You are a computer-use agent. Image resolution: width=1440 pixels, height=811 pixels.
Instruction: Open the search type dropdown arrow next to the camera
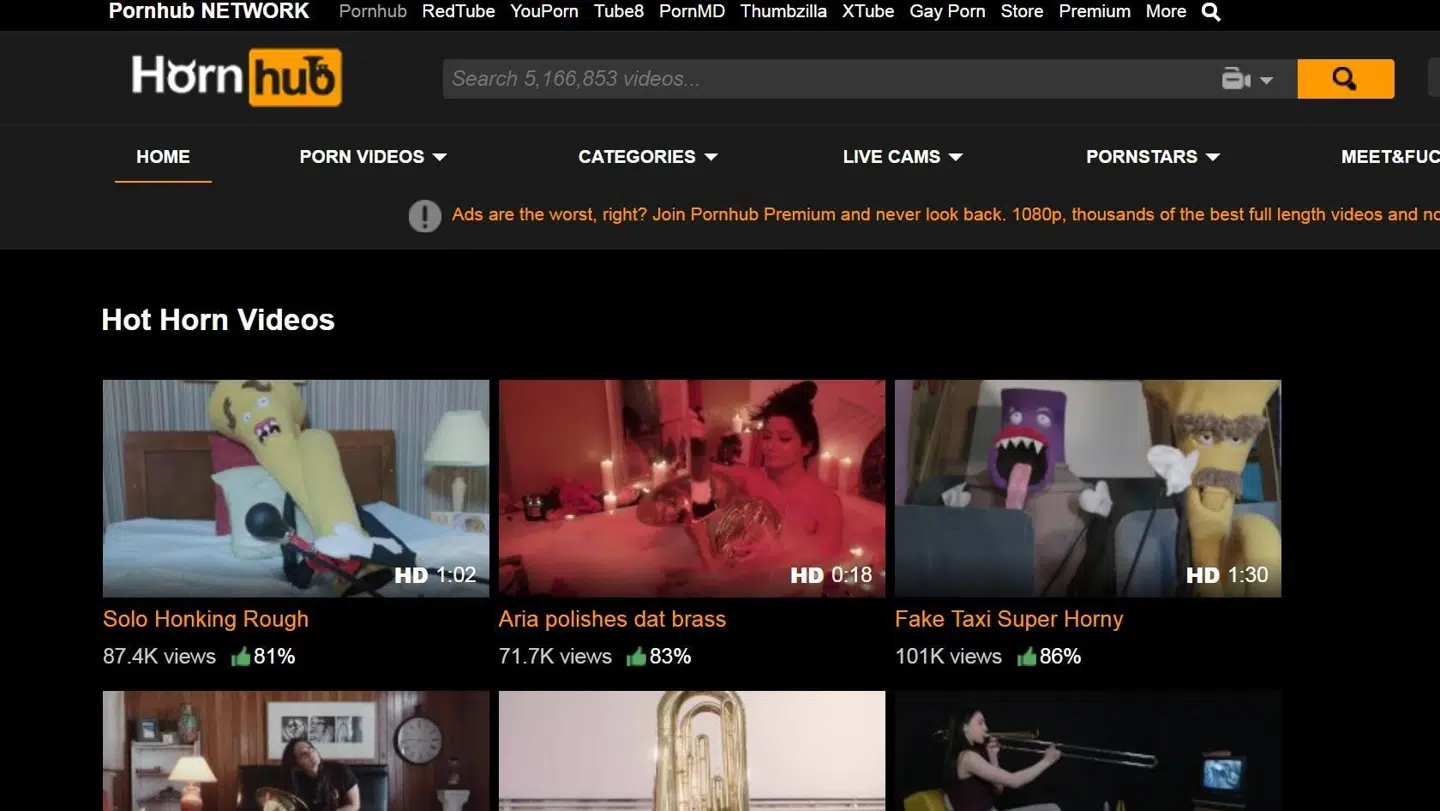pyautogui.click(x=1266, y=80)
